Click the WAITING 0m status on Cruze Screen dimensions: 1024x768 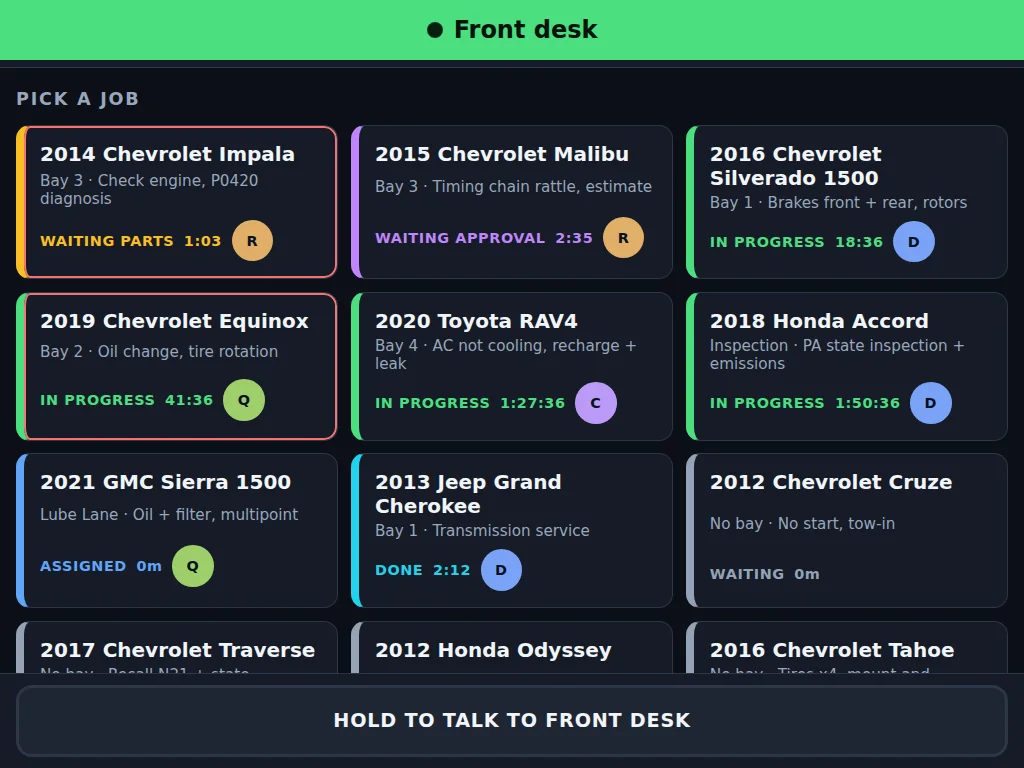pyautogui.click(x=765, y=574)
